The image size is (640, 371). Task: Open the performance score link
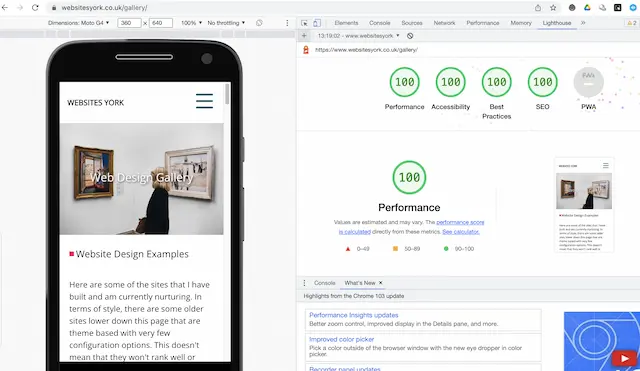(460, 222)
